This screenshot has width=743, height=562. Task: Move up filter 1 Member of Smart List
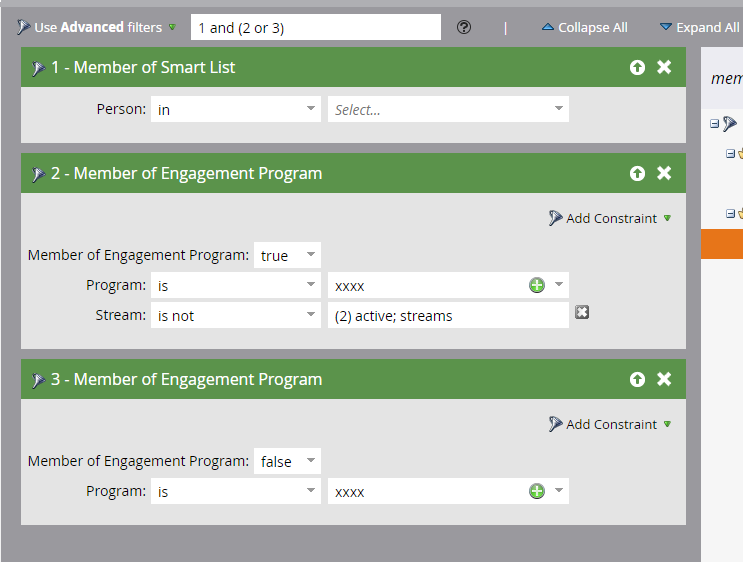tap(637, 67)
